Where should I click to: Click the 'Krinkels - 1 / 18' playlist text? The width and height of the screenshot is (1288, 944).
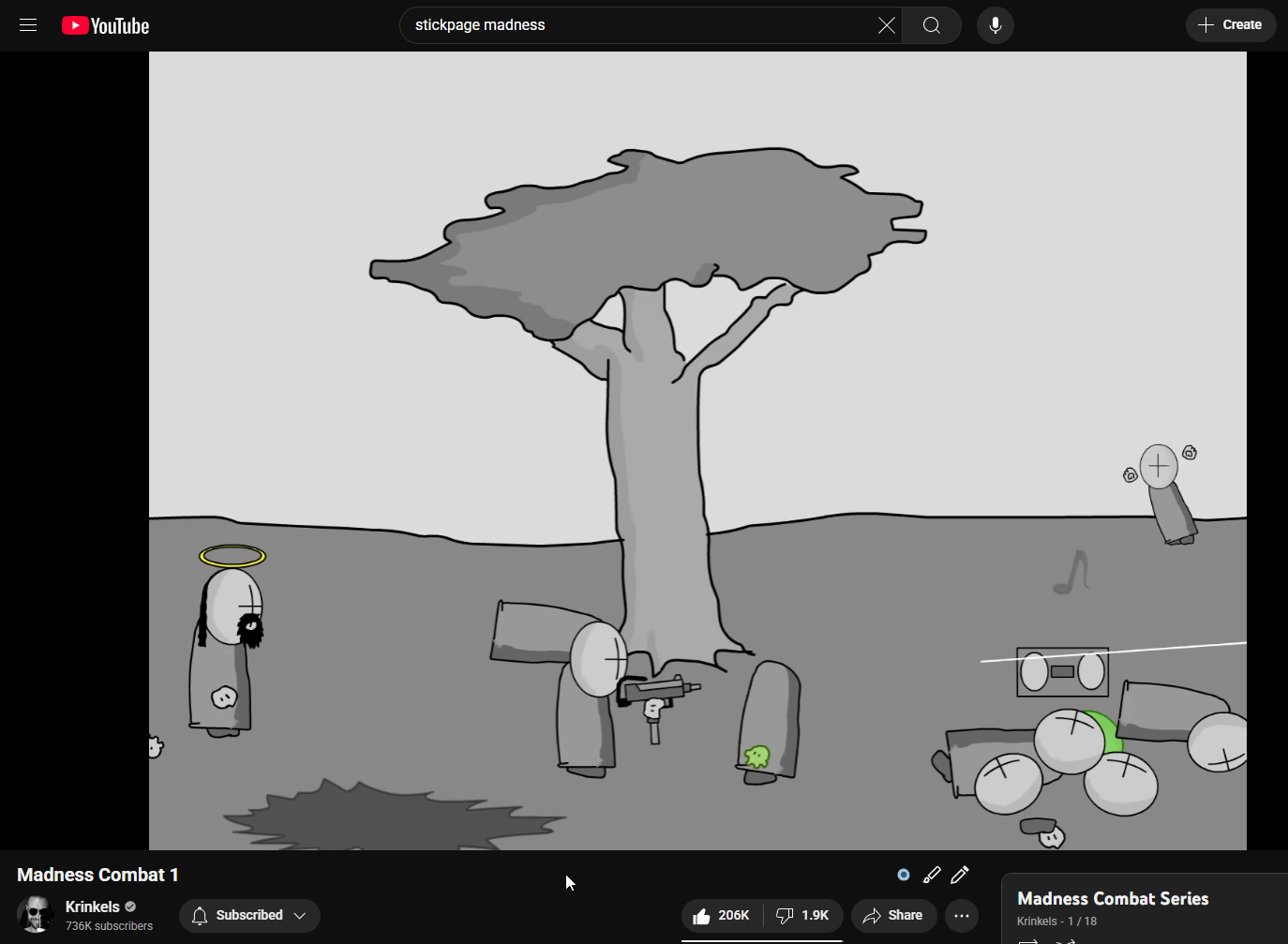click(1056, 922)
